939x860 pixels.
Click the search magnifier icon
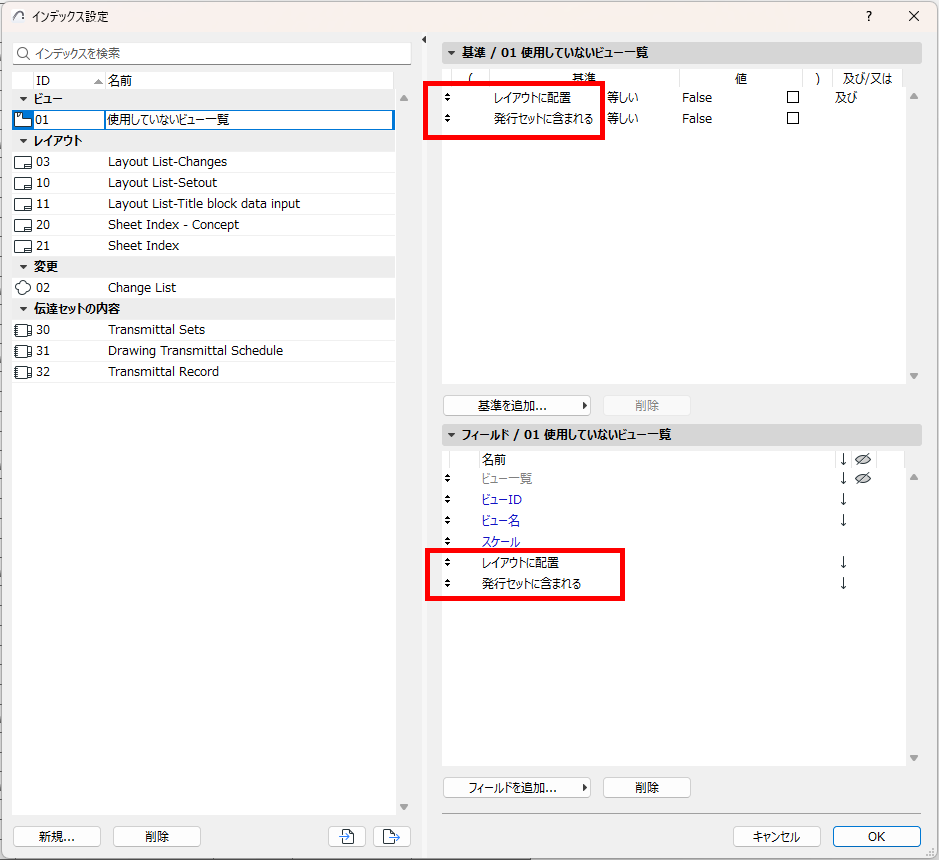(x=23, y=53)
